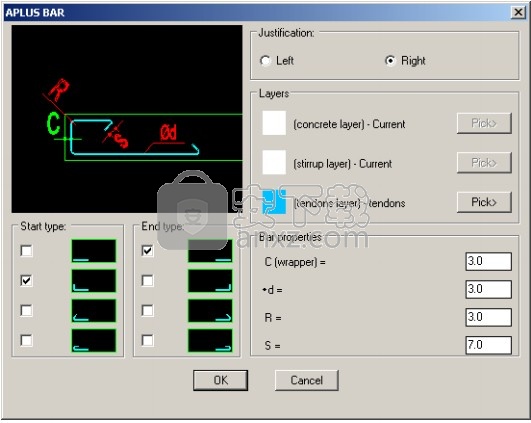Cancel the APLUS BAR dialog
The height and width of the screenshot is (423, 531).
[306, 380]
